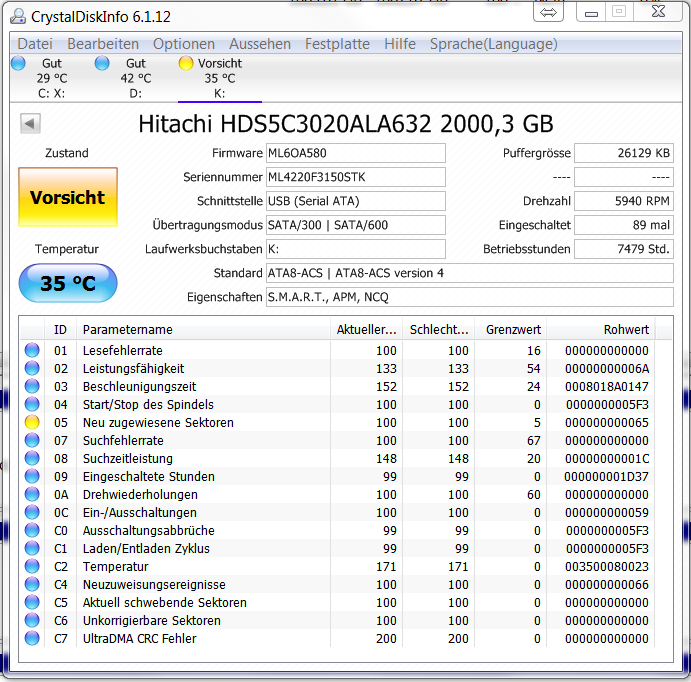Click the parameter name UltraDMA CRC Fehler

(140, 638)
